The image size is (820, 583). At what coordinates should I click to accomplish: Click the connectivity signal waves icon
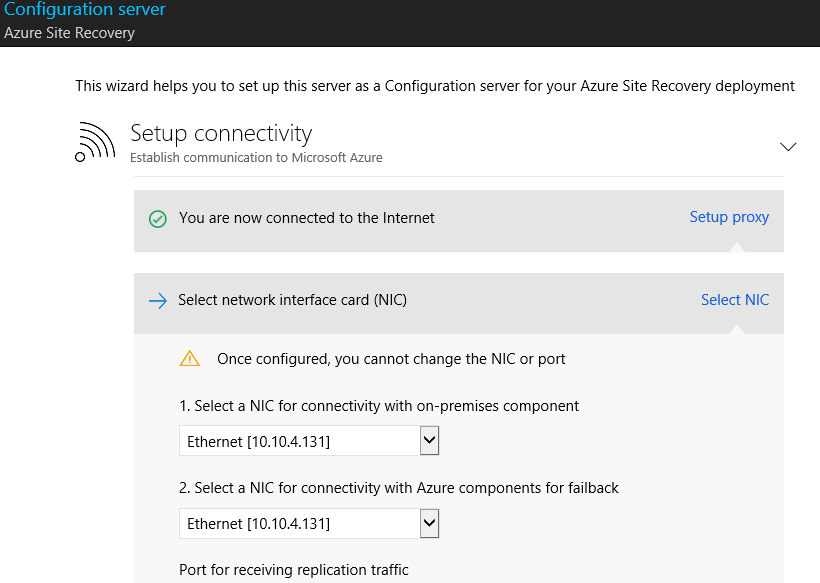point(95,142)
